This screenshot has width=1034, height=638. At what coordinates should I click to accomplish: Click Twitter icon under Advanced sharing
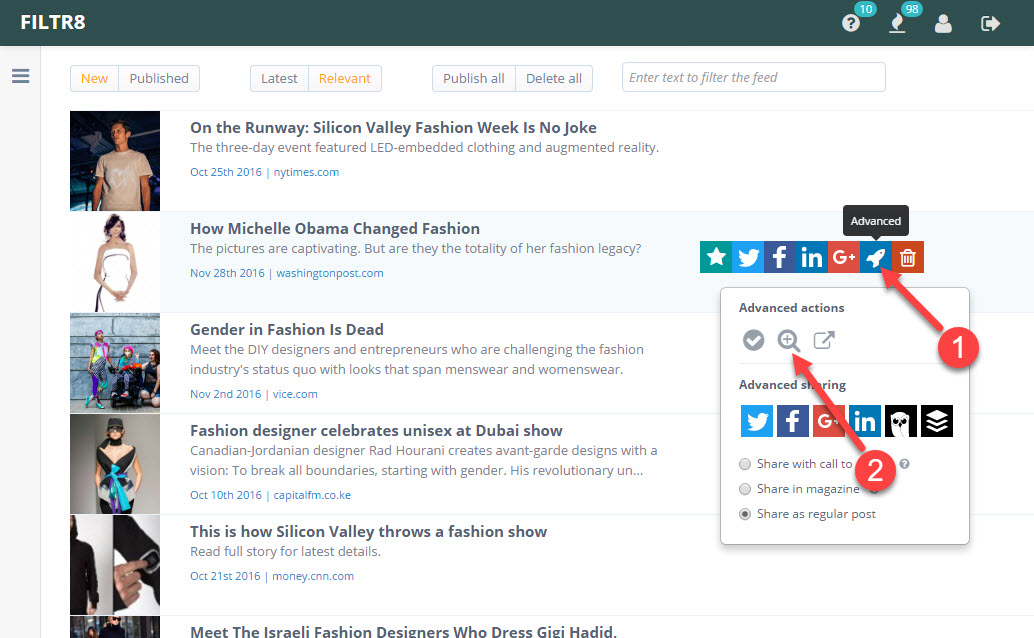point(756,421)
